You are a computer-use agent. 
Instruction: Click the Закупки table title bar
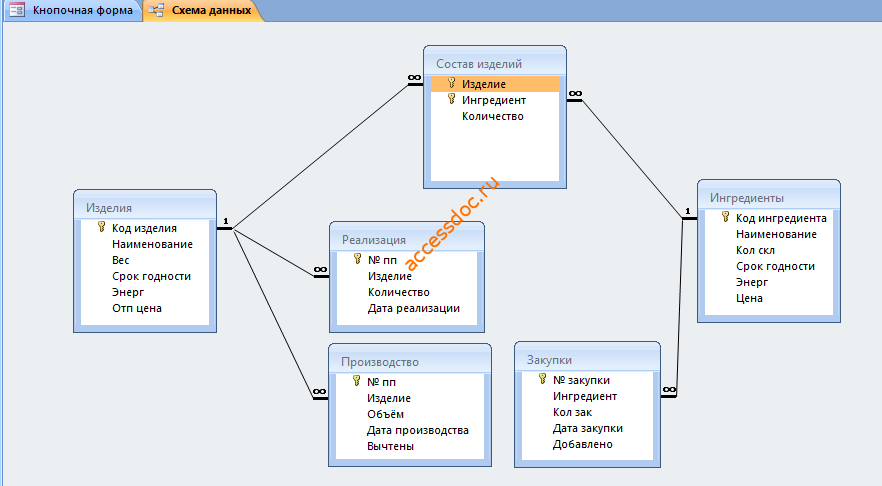(x=587, y=359)
